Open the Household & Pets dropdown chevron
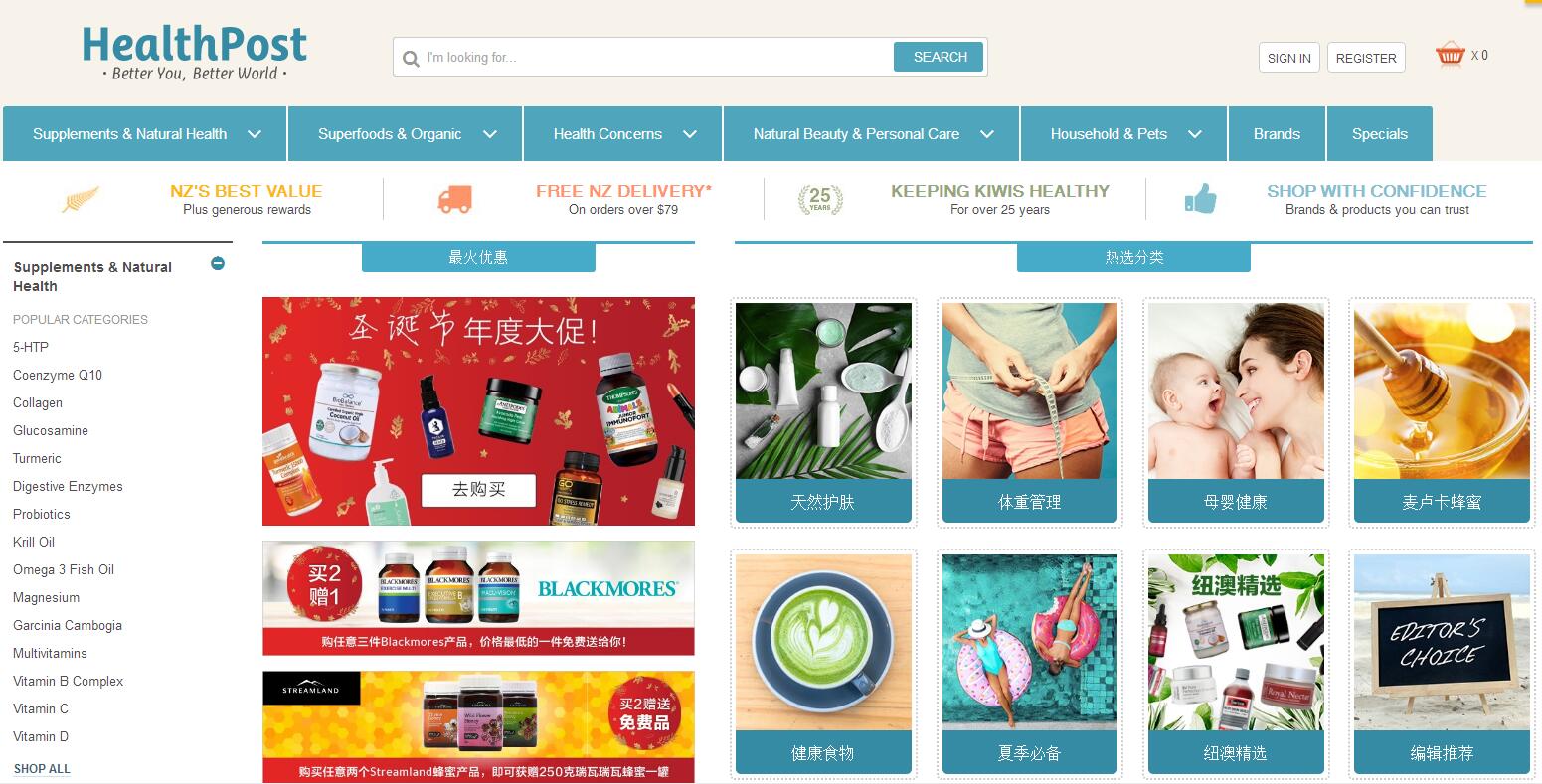This screenshot has height=784, width=1542. point(1195,134)
